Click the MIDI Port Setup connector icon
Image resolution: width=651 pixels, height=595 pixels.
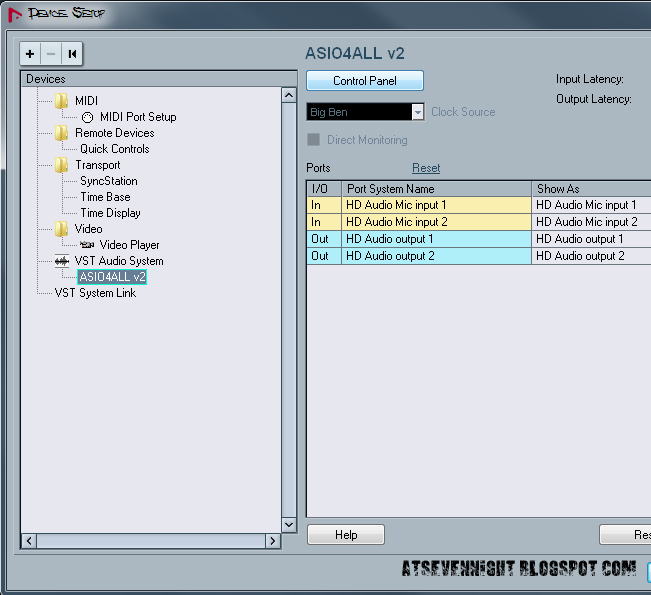pyautogui.click(x=87, y=118)
